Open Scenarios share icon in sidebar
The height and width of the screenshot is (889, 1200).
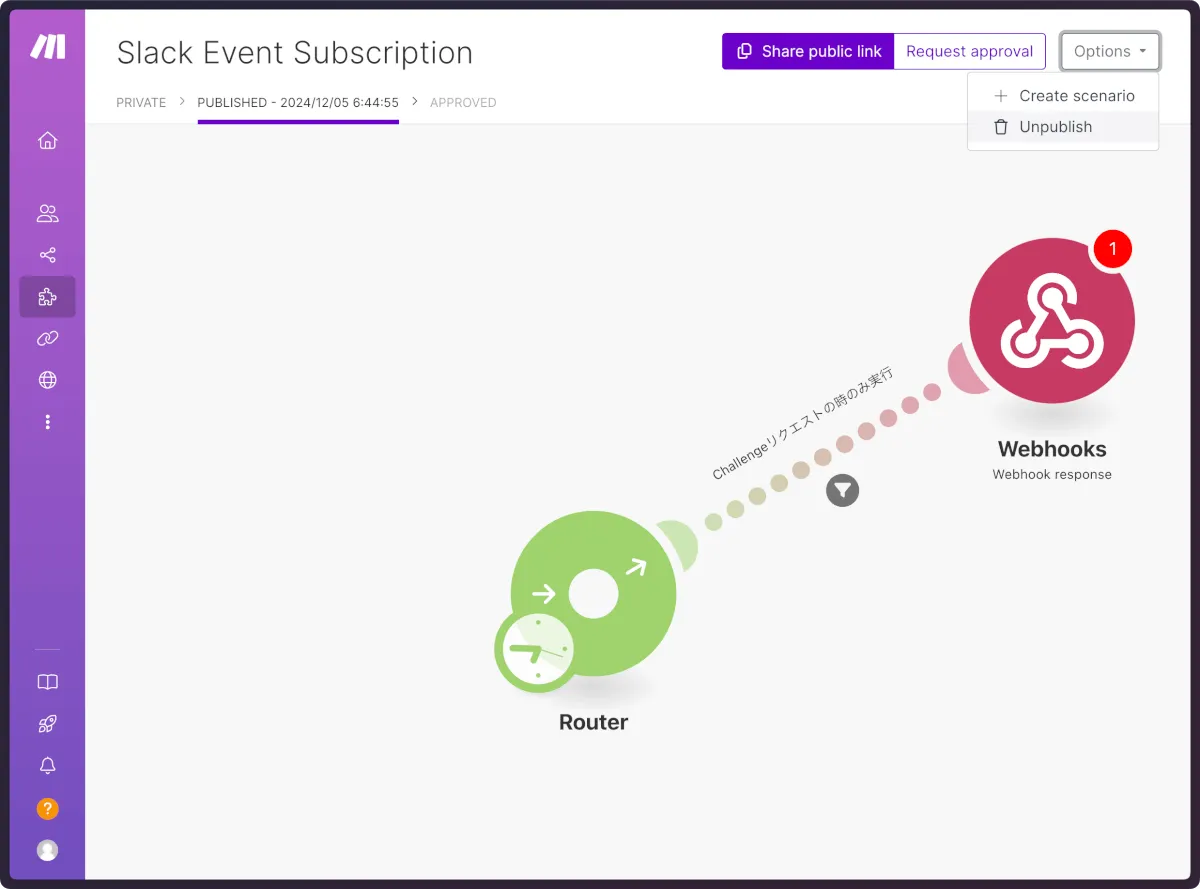47,255
